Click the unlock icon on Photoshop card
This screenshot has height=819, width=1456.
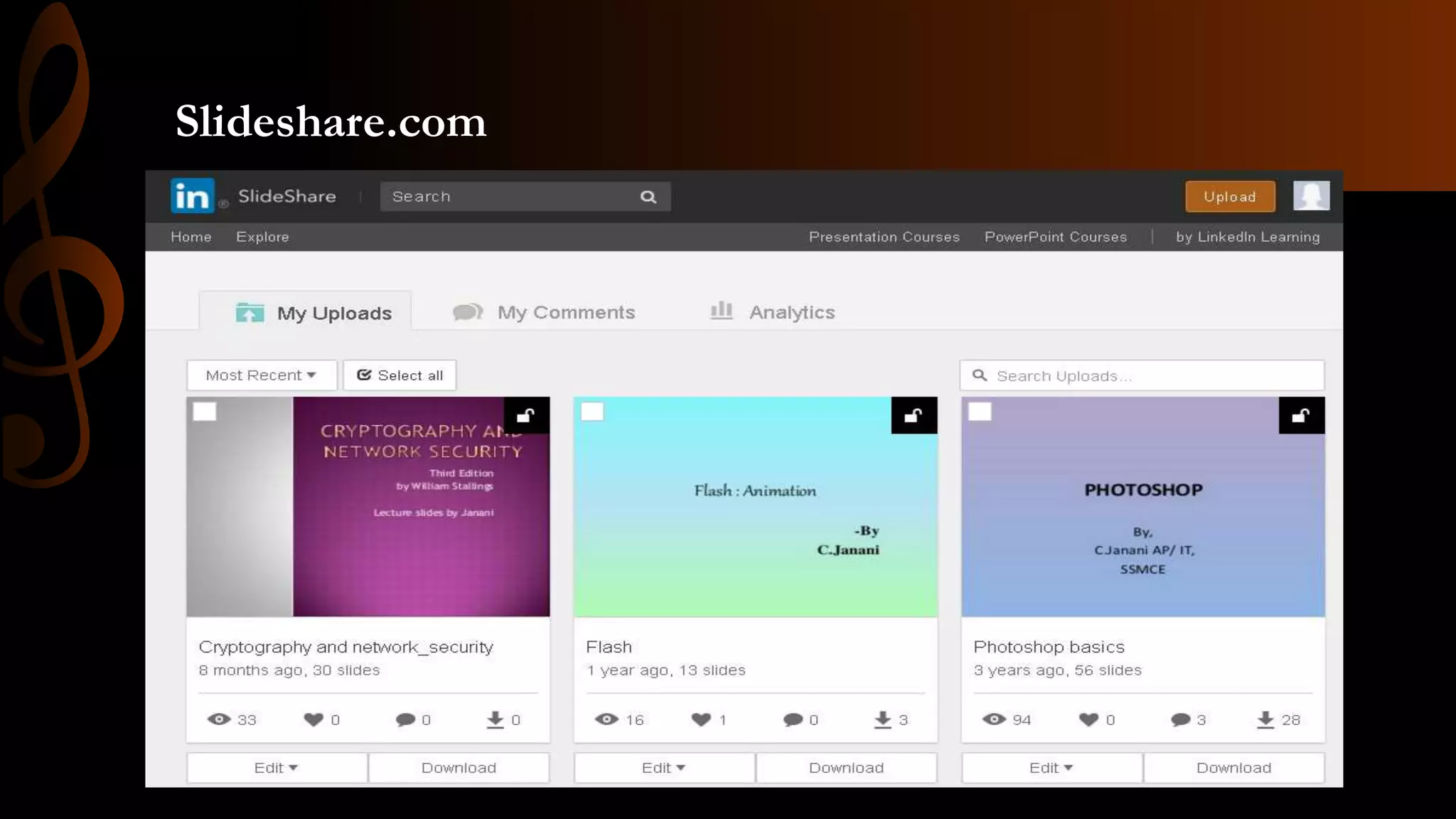click(1301, 415)
